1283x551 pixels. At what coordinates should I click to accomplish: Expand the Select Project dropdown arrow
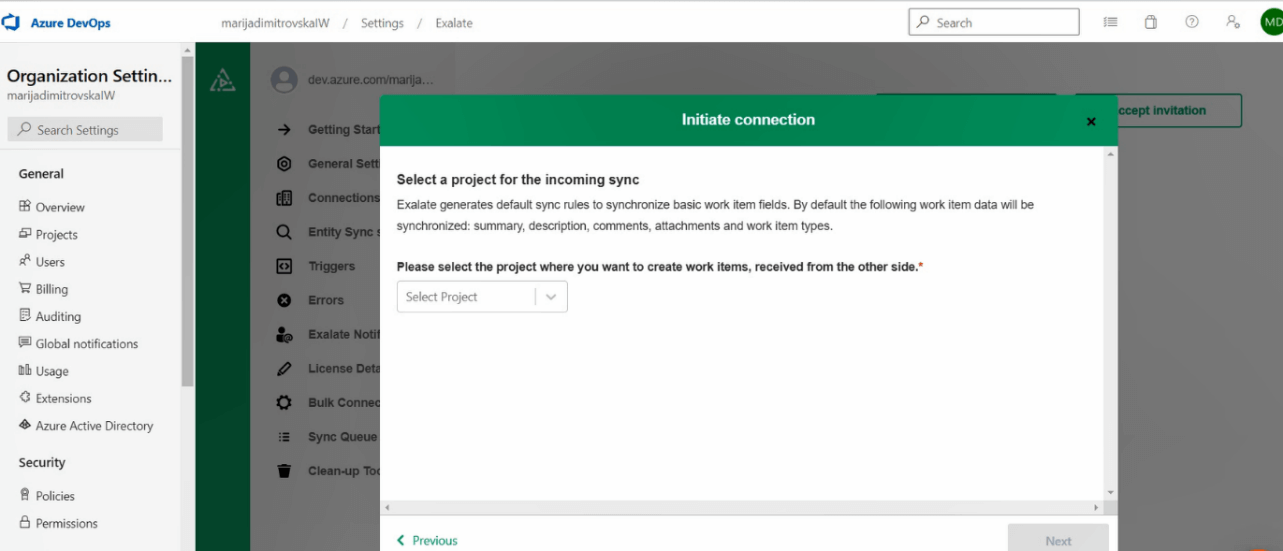tap(551, 297)
